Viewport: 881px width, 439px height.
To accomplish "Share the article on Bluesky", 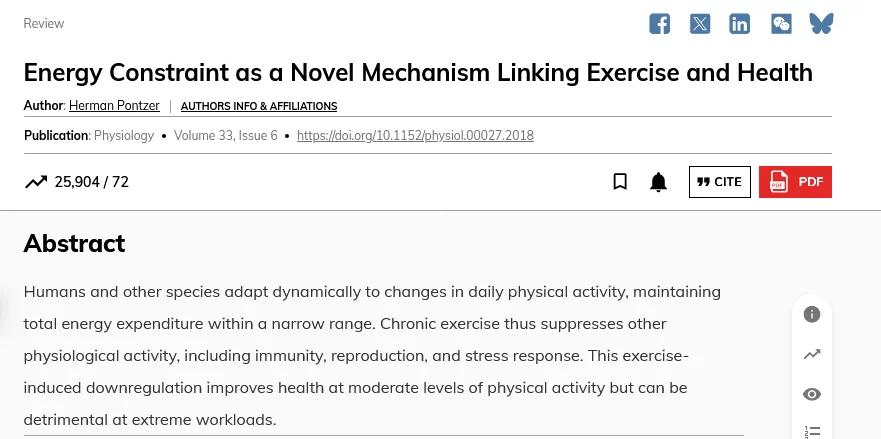I will [821, 24].
